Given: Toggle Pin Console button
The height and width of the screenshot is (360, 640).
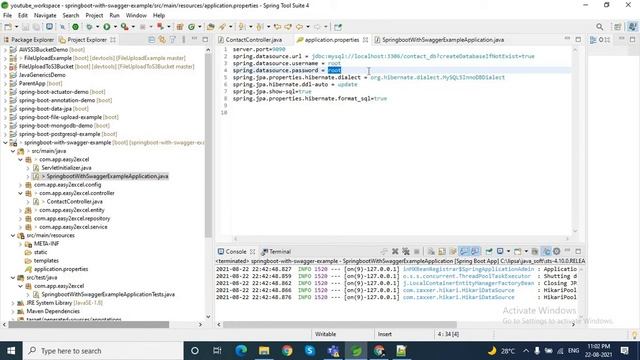Looking at the screenshot, I should tap(489, 251).
